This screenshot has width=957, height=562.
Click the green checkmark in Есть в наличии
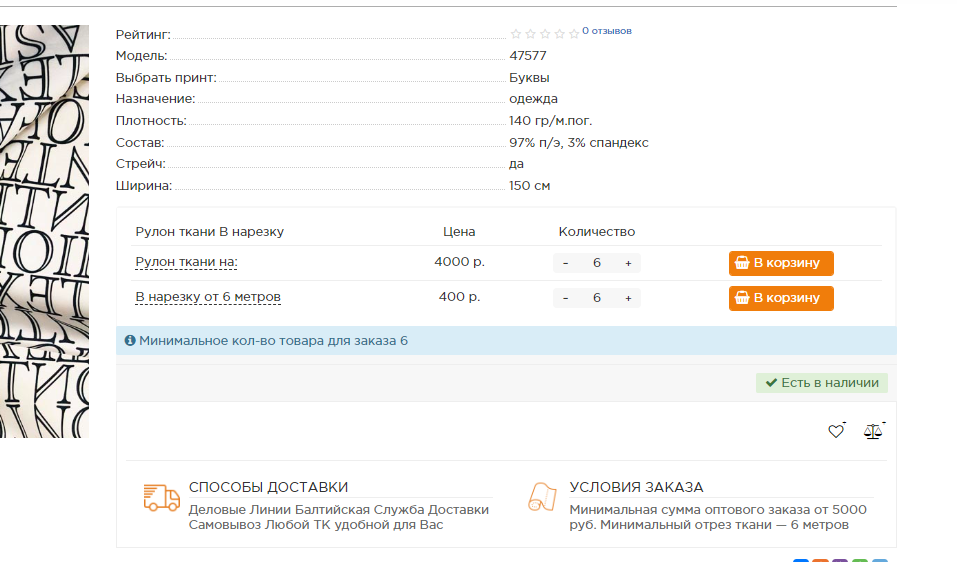[x=771, y=383]
